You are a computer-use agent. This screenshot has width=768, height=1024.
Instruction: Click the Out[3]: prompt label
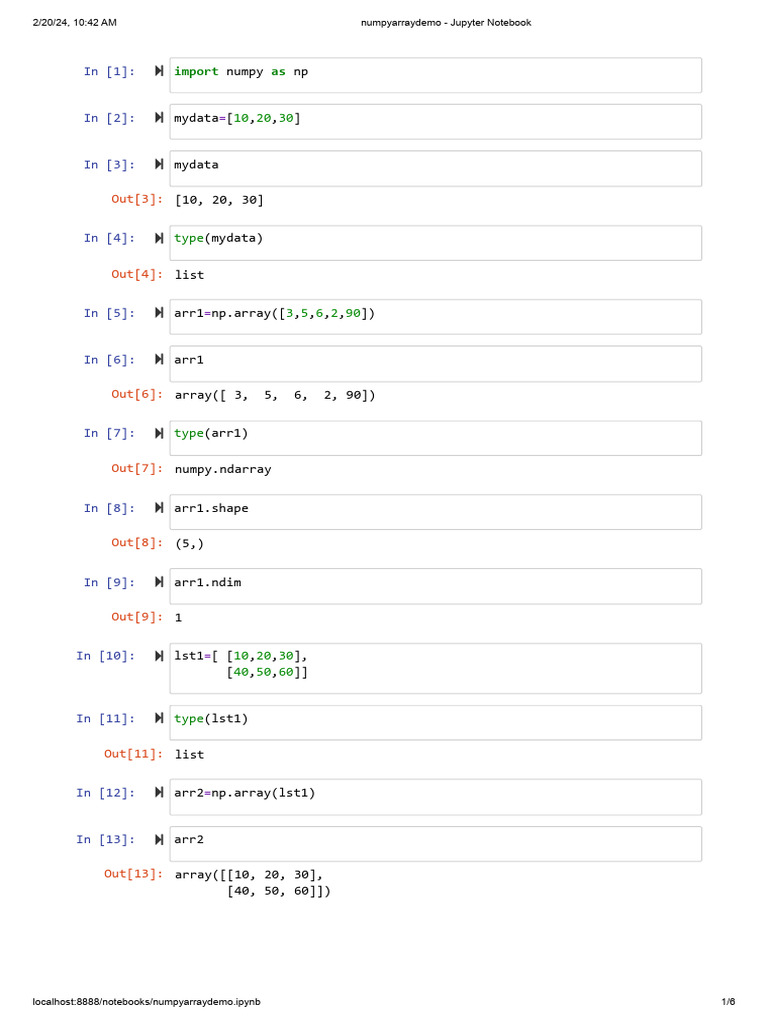136,199
